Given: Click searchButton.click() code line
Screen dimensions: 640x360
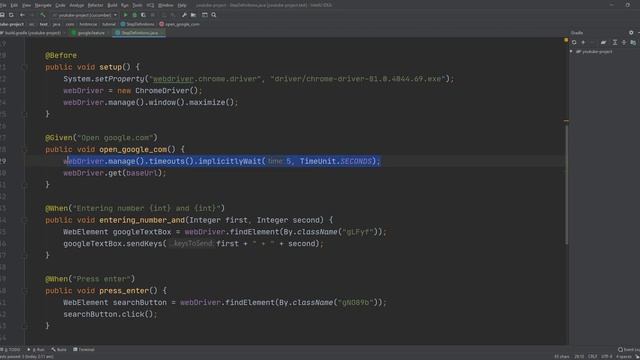Looking at the screenshot, I should [x=110, y=314].
